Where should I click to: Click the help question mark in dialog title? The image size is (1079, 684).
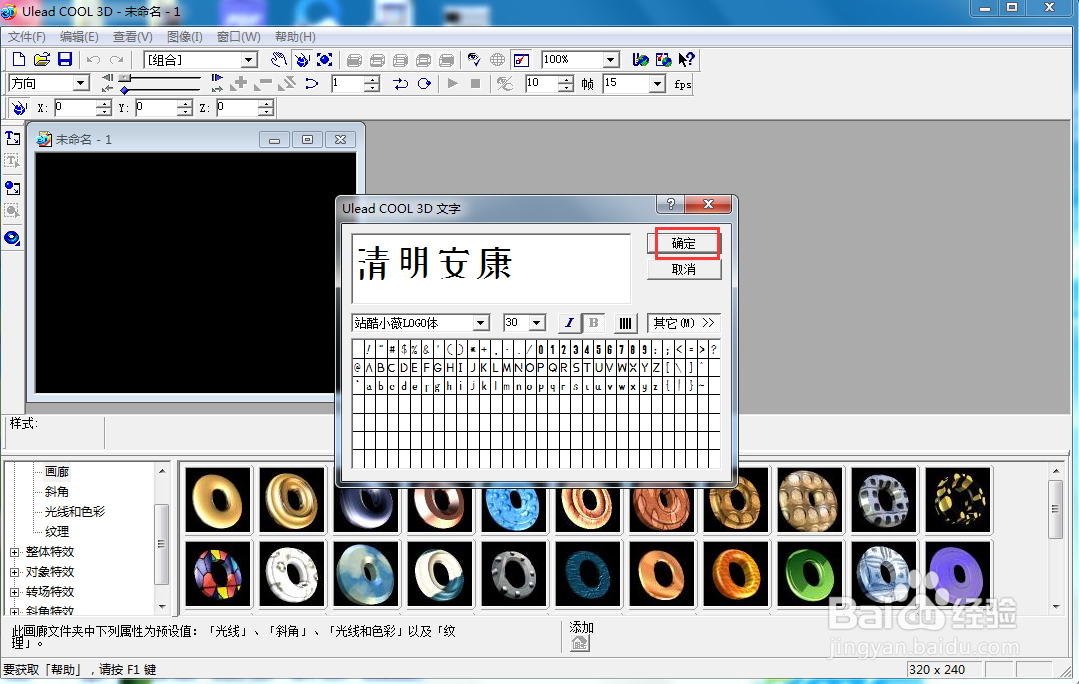pos(670,204)
